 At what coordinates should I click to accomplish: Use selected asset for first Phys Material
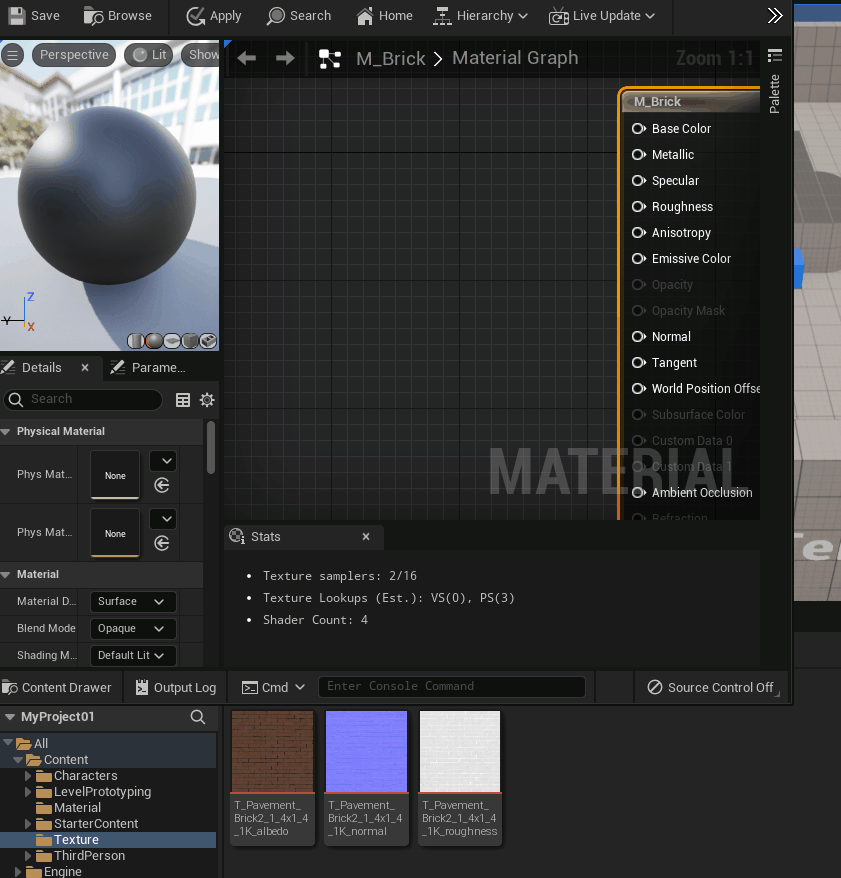pyautogui.click(x=162, y=485)
